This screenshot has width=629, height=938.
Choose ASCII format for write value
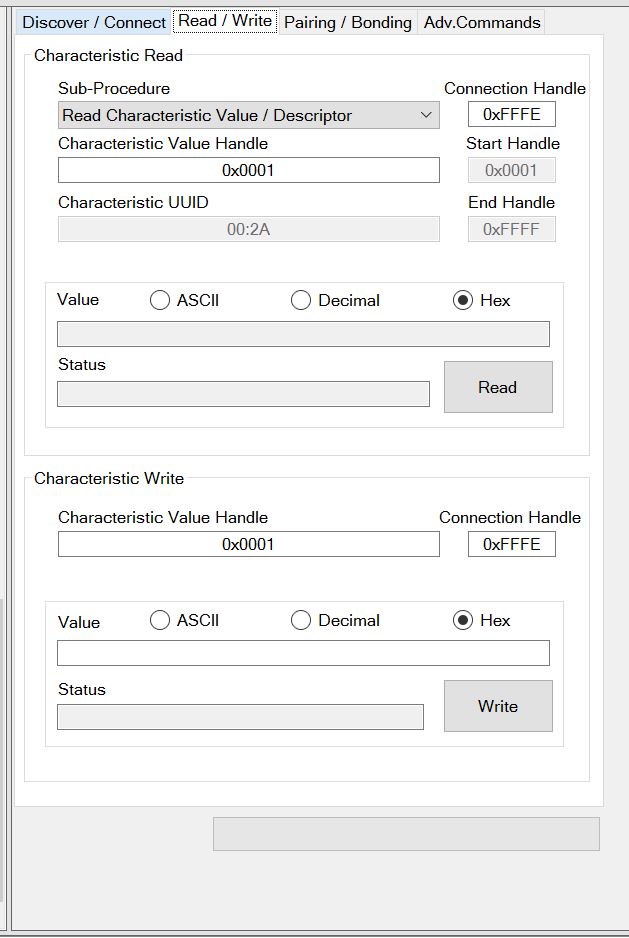160,620
